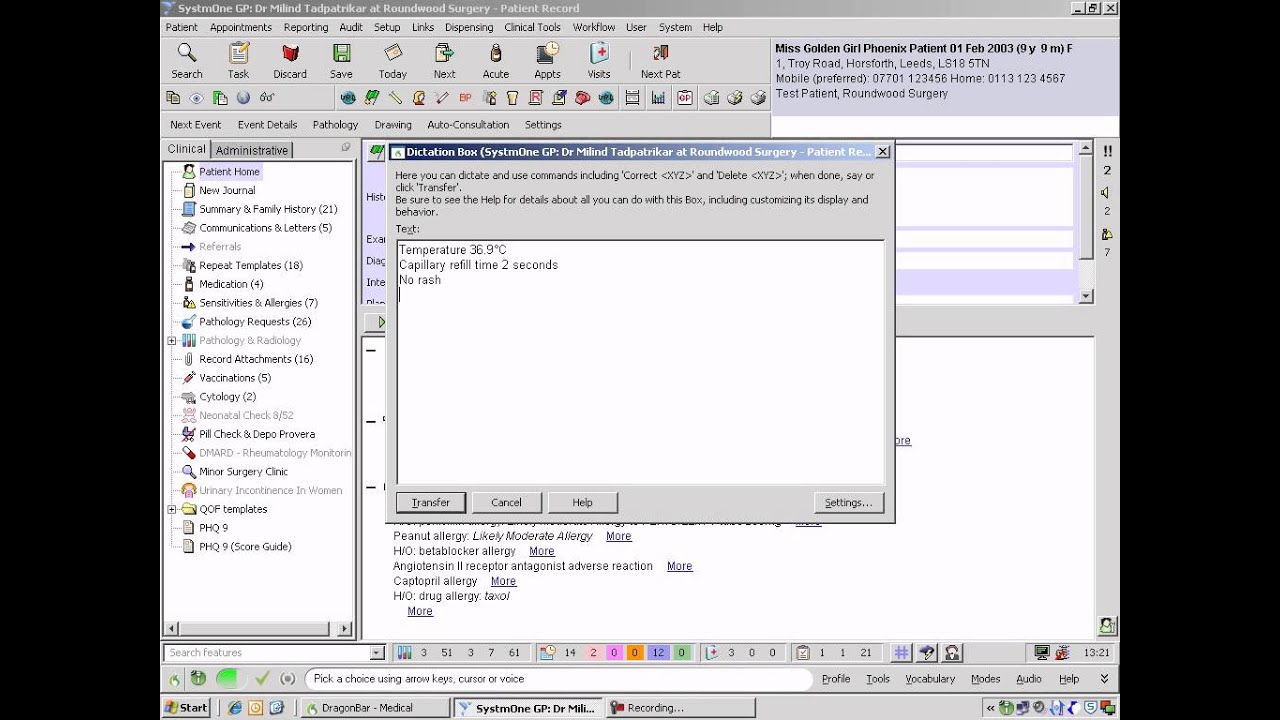Open the Search features dropdown arrow

pos(377,653)
